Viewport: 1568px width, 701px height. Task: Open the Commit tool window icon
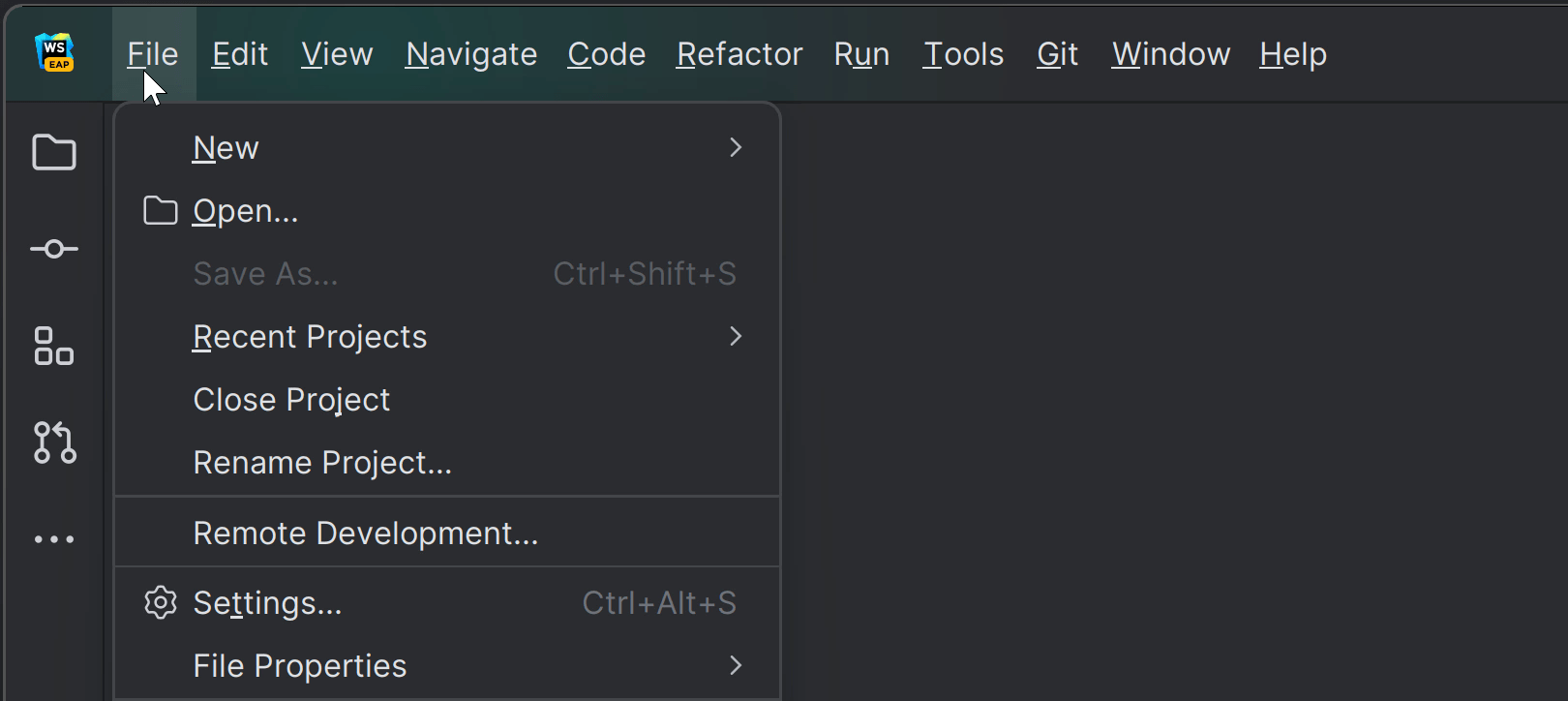(x=54, y=249)
